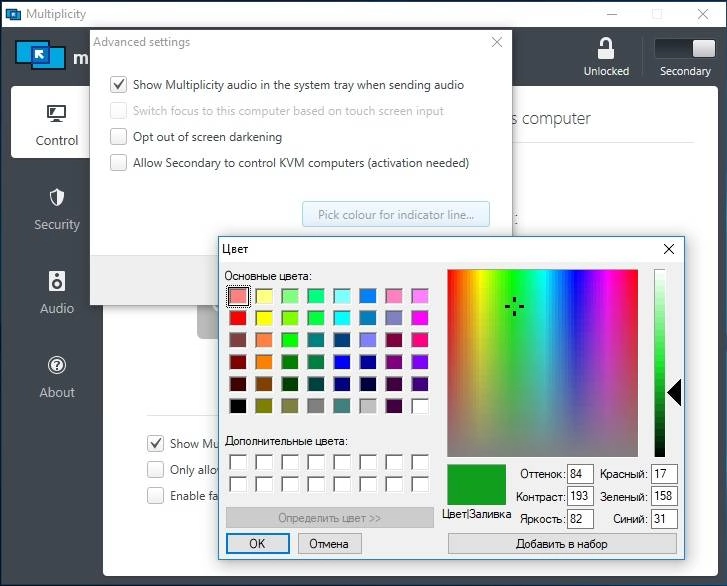Confirm colour with OK button
The width and height of the screenshot is (727, 586).
pyautogui.click(x=257, y=543)
